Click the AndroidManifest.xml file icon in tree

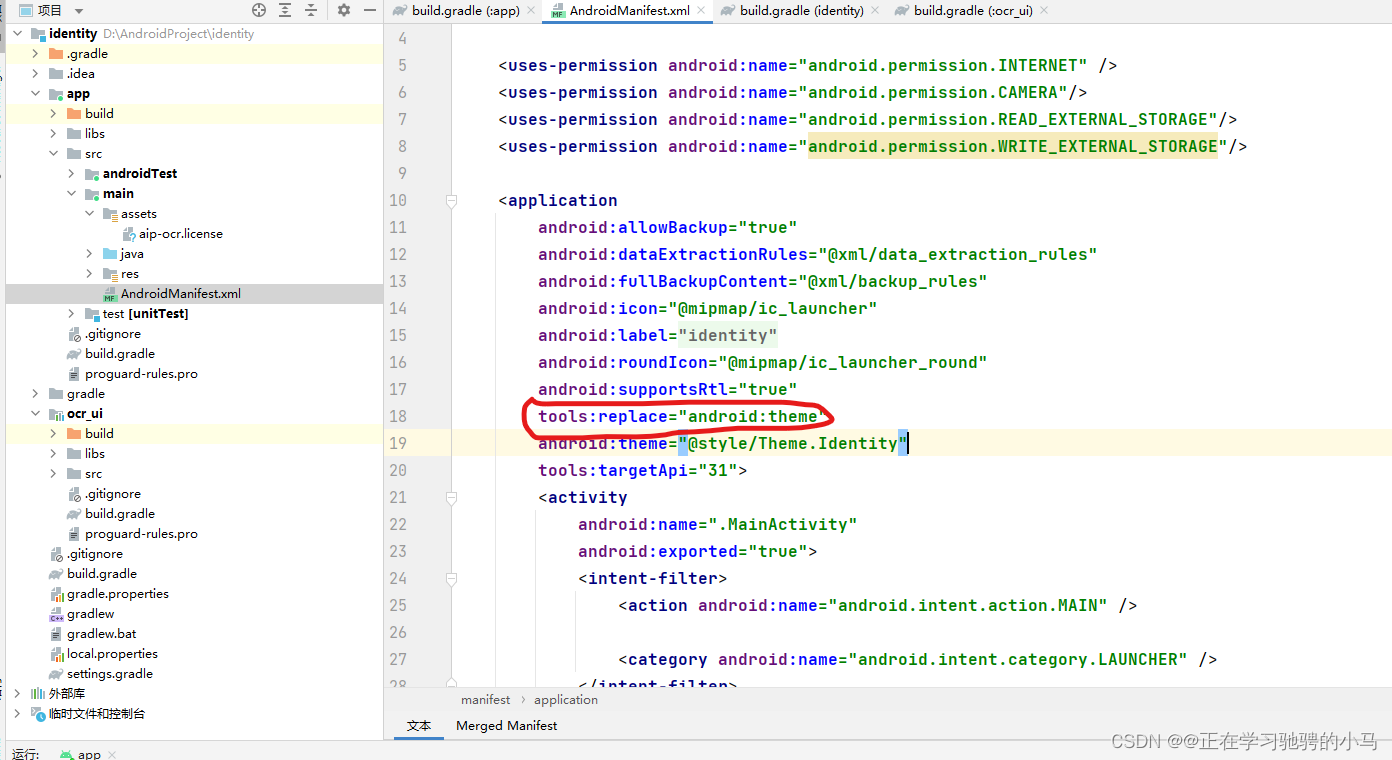click(110, 294)
